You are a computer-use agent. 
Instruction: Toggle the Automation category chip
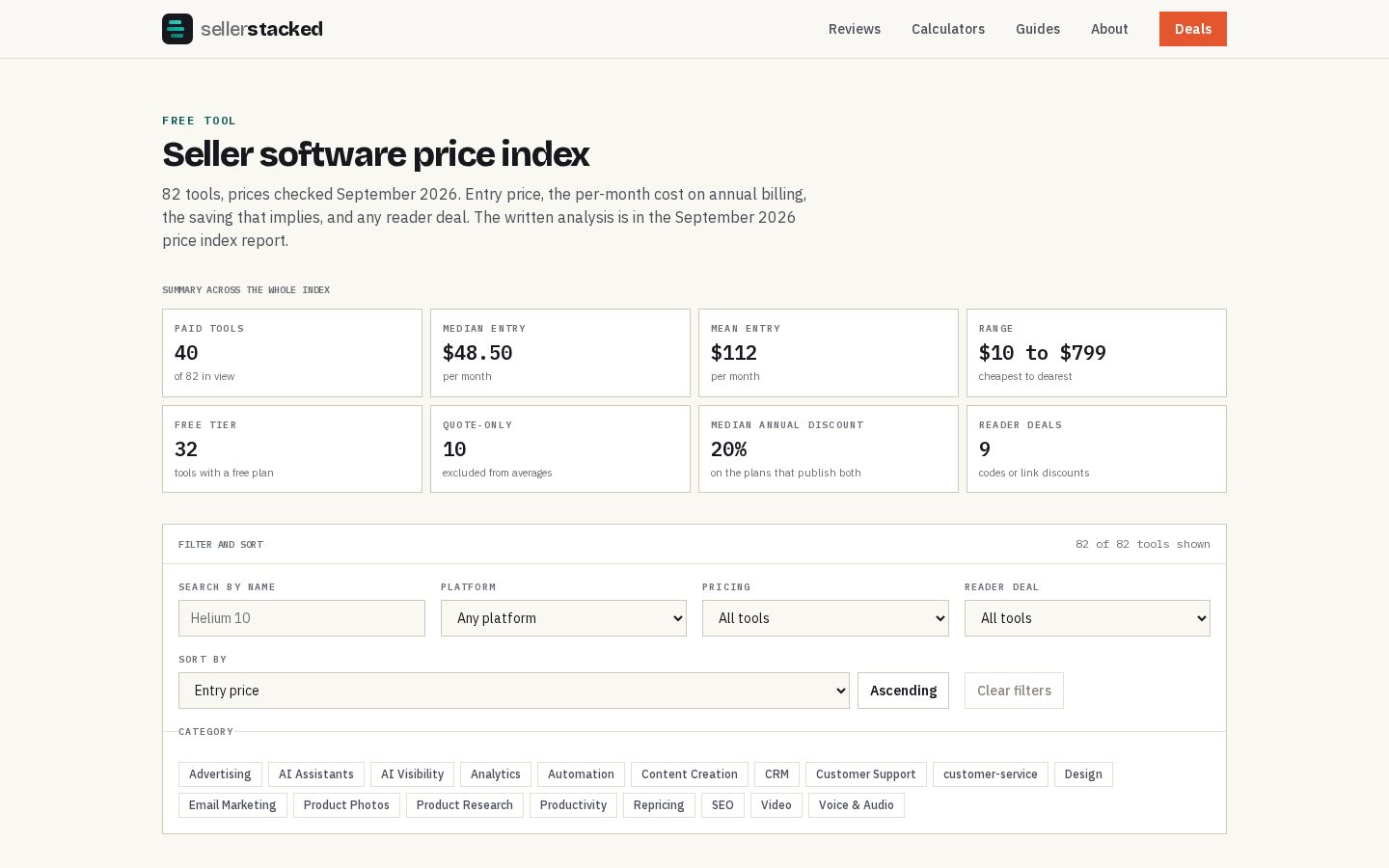point(581,774)
